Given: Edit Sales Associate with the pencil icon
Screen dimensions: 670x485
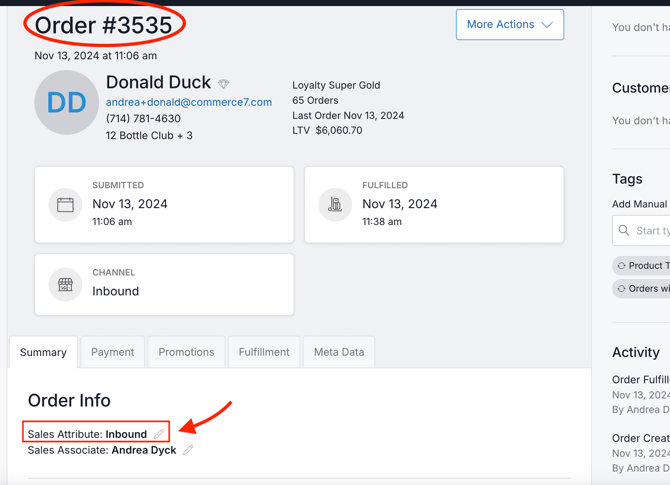Looking at the screenshot, I should pyautogui.click(x=188, y=450).
